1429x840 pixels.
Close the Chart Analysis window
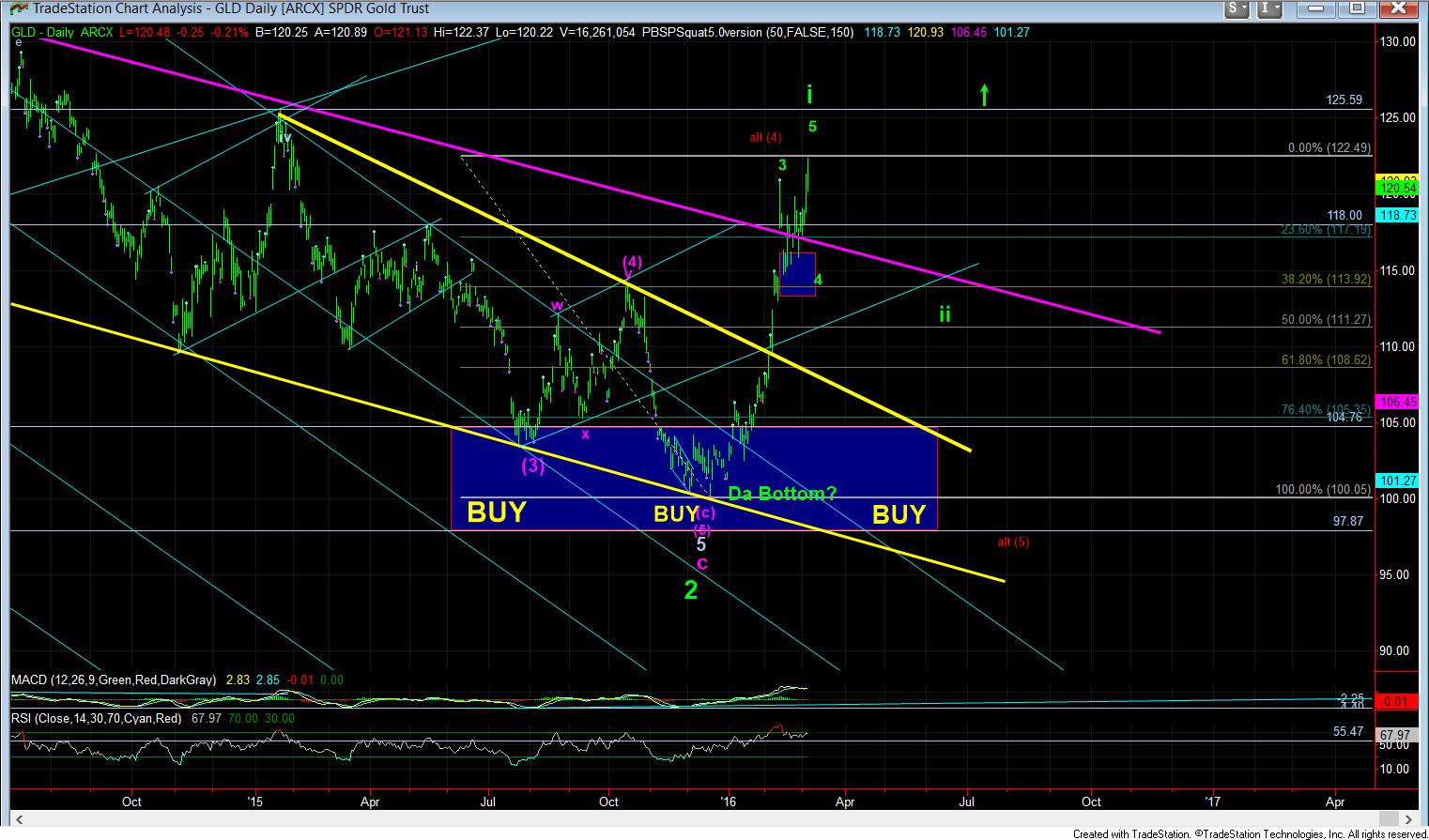1399,8
